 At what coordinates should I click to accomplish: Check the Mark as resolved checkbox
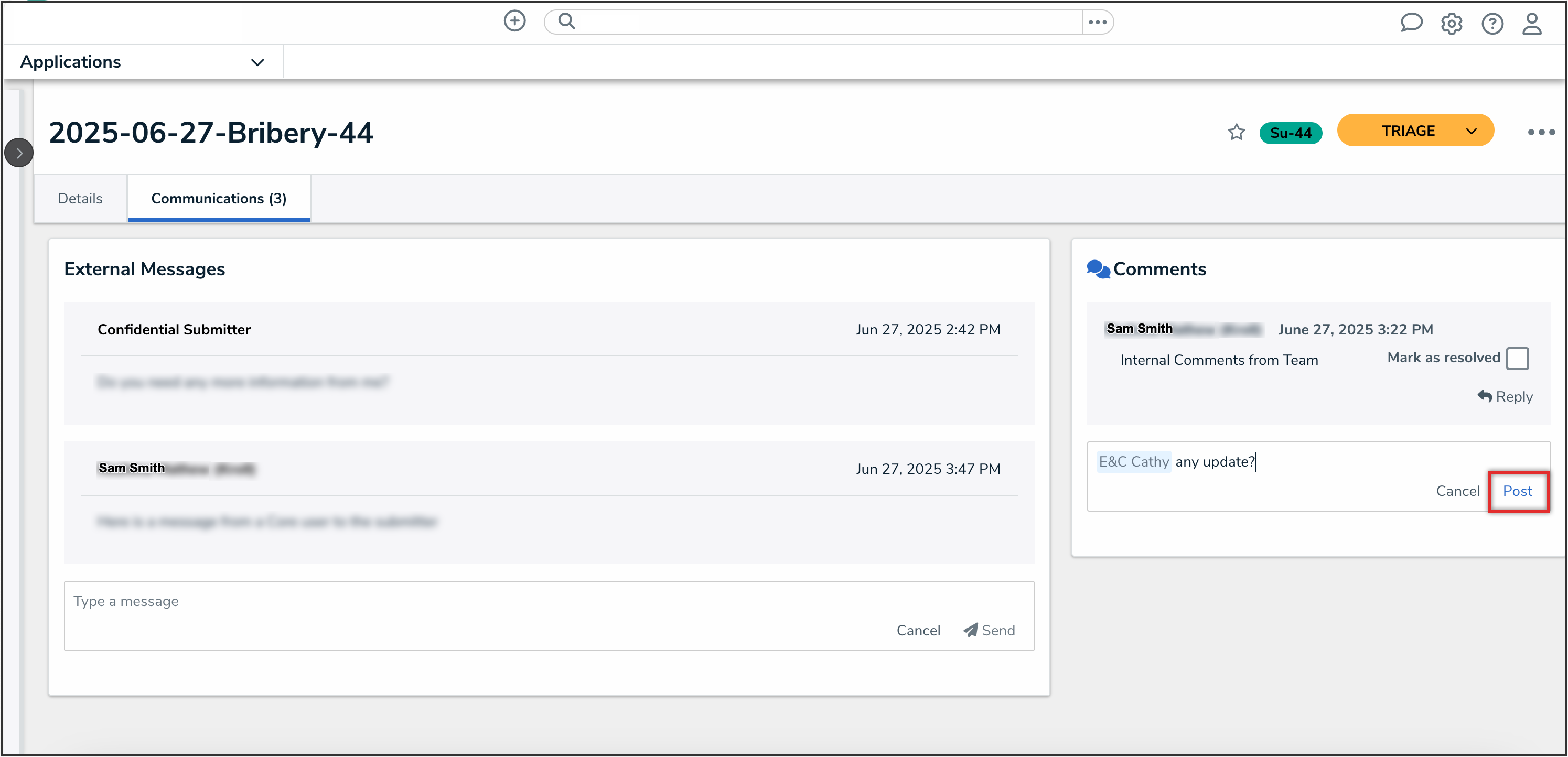click(1517, 359)
